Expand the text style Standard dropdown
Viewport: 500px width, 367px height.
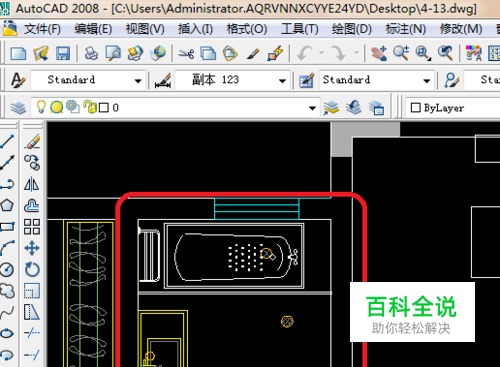pyautogui.click(x=138, y=81)
